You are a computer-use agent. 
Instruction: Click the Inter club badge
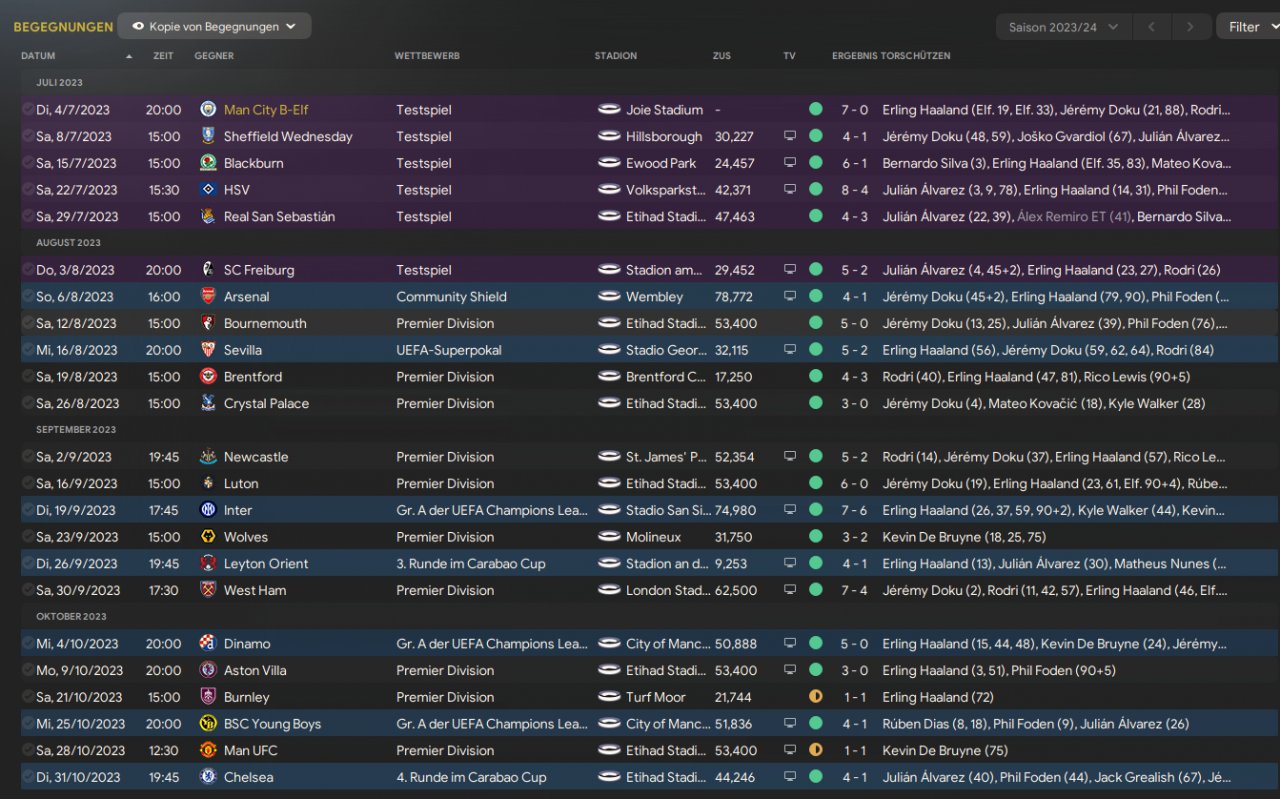208,510
